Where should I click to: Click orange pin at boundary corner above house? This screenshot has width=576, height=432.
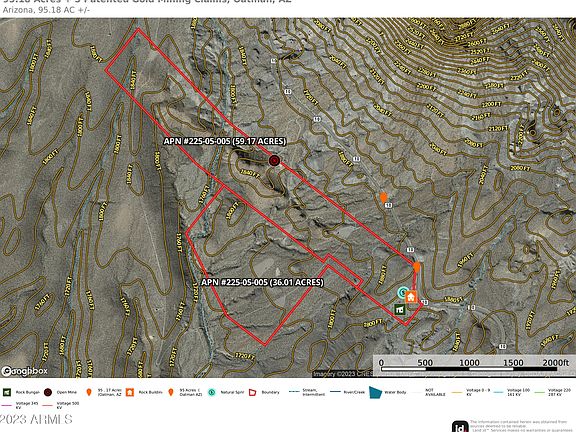tap(416, 267)
